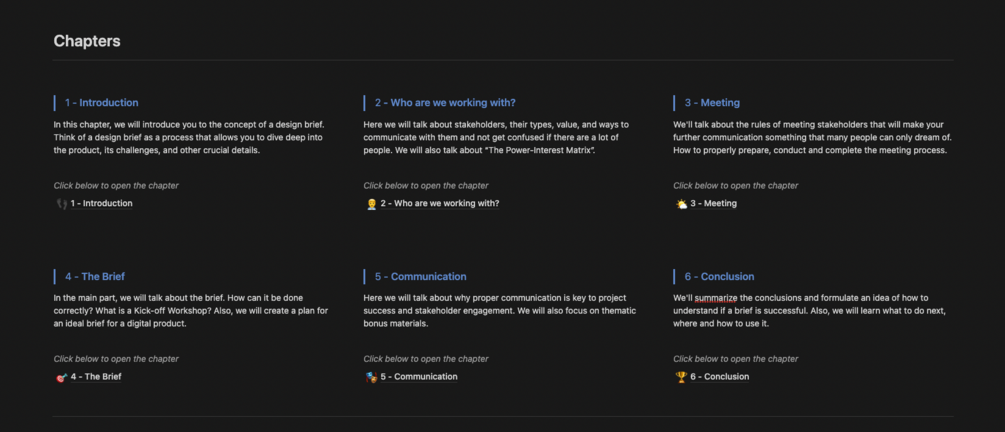Click the person emoji for chapter 2
Viewport: 1005px width, 432px height.
point(371,204)
